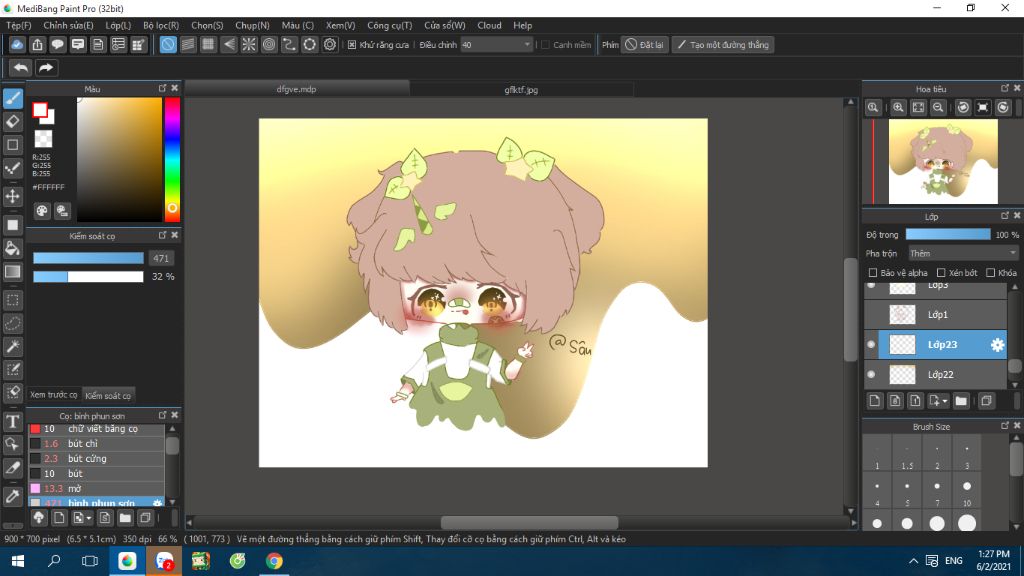This screenshot has width=1024, height=576.
Task: Open snap settings gear icon
Action: 330,44
